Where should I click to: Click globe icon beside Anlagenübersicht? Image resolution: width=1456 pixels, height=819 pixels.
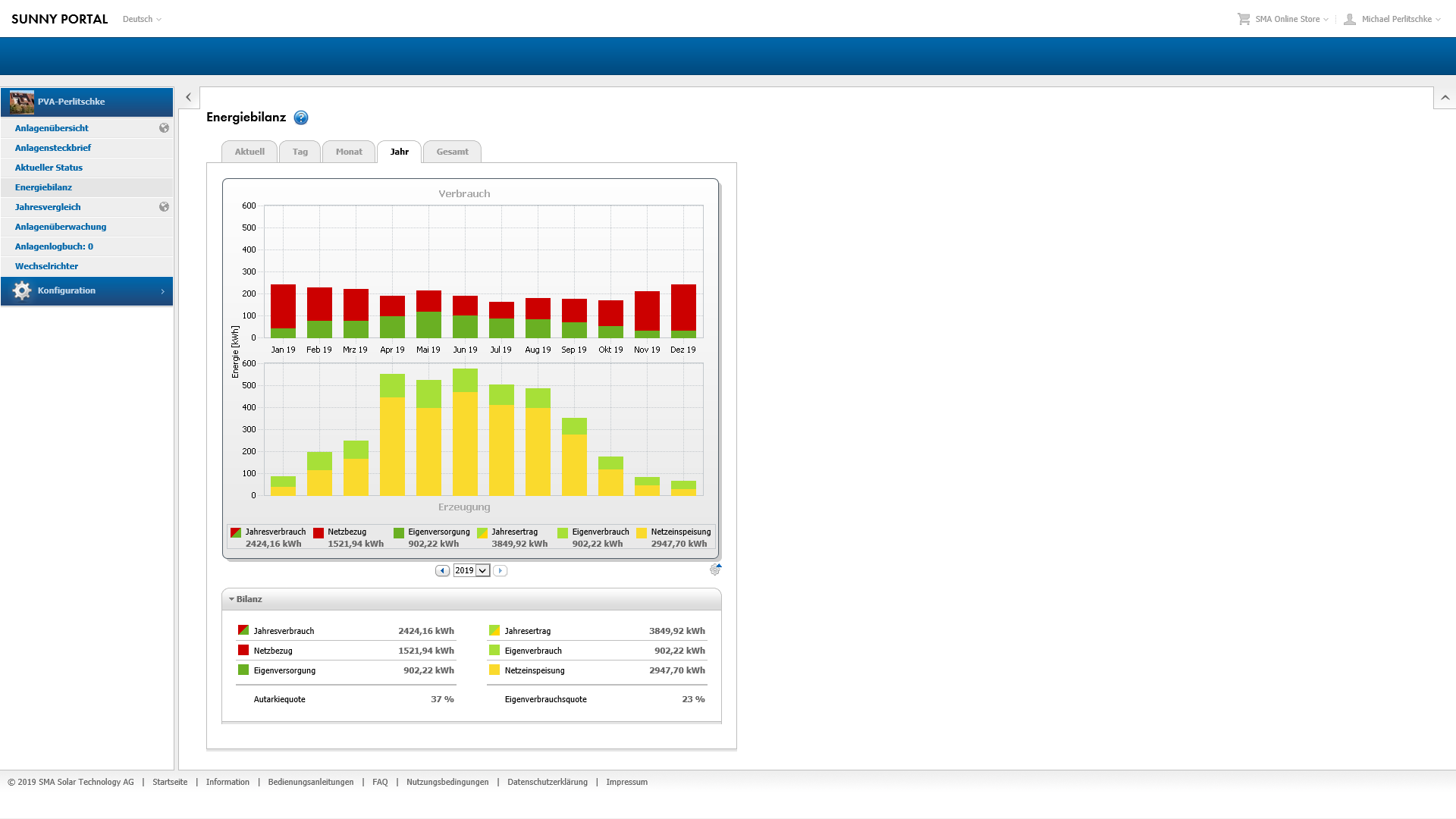tap(164, 128)
